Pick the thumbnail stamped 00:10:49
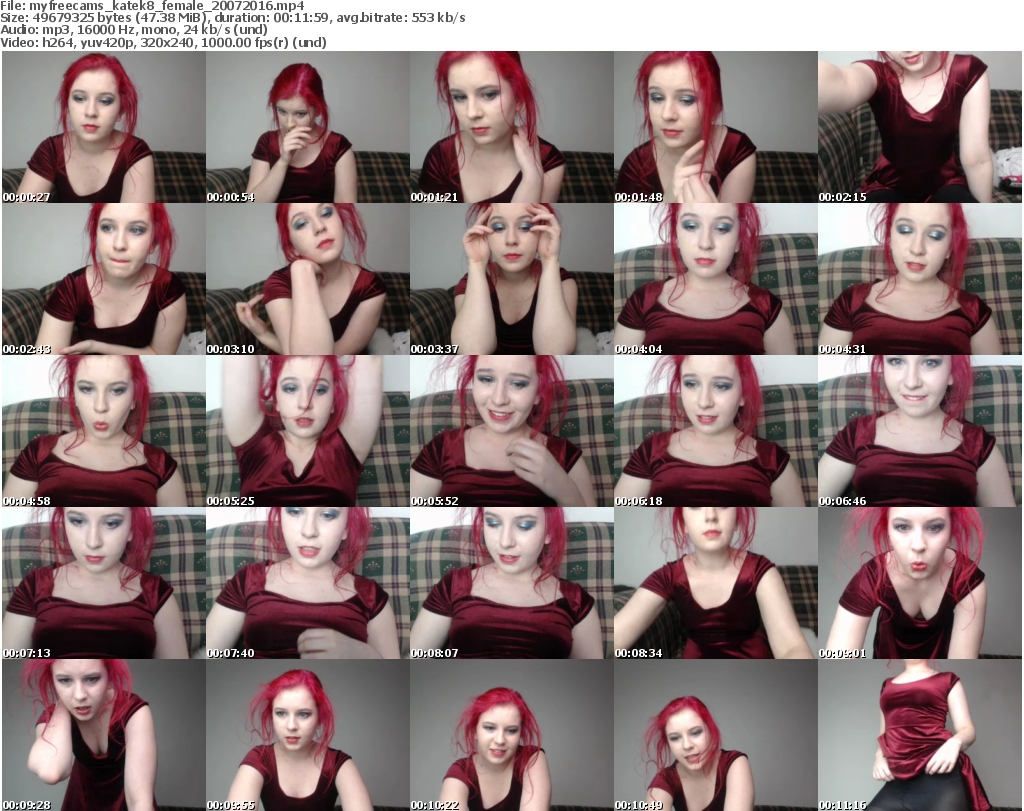1024x811 pixels. click(x=716, y=735)
